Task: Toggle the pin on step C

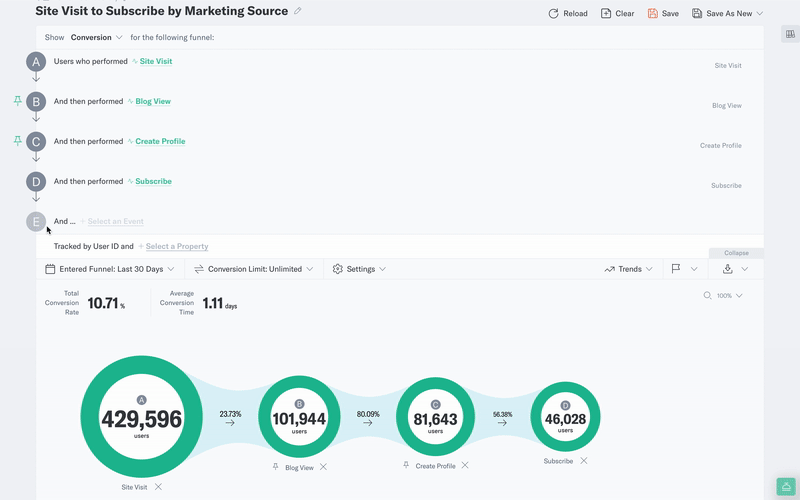Action: coord(17,141)
